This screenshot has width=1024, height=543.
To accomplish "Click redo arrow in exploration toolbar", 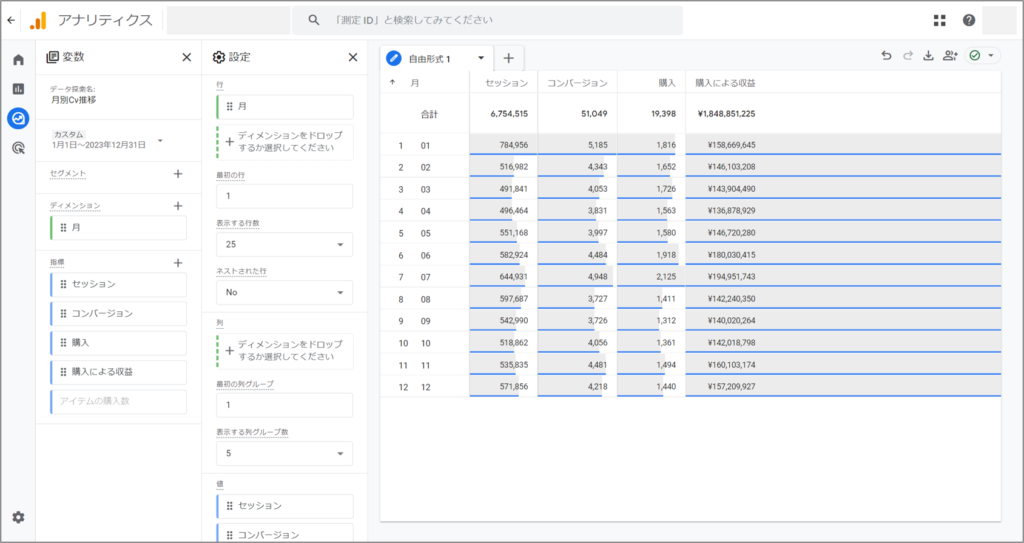I will [907, 56].
